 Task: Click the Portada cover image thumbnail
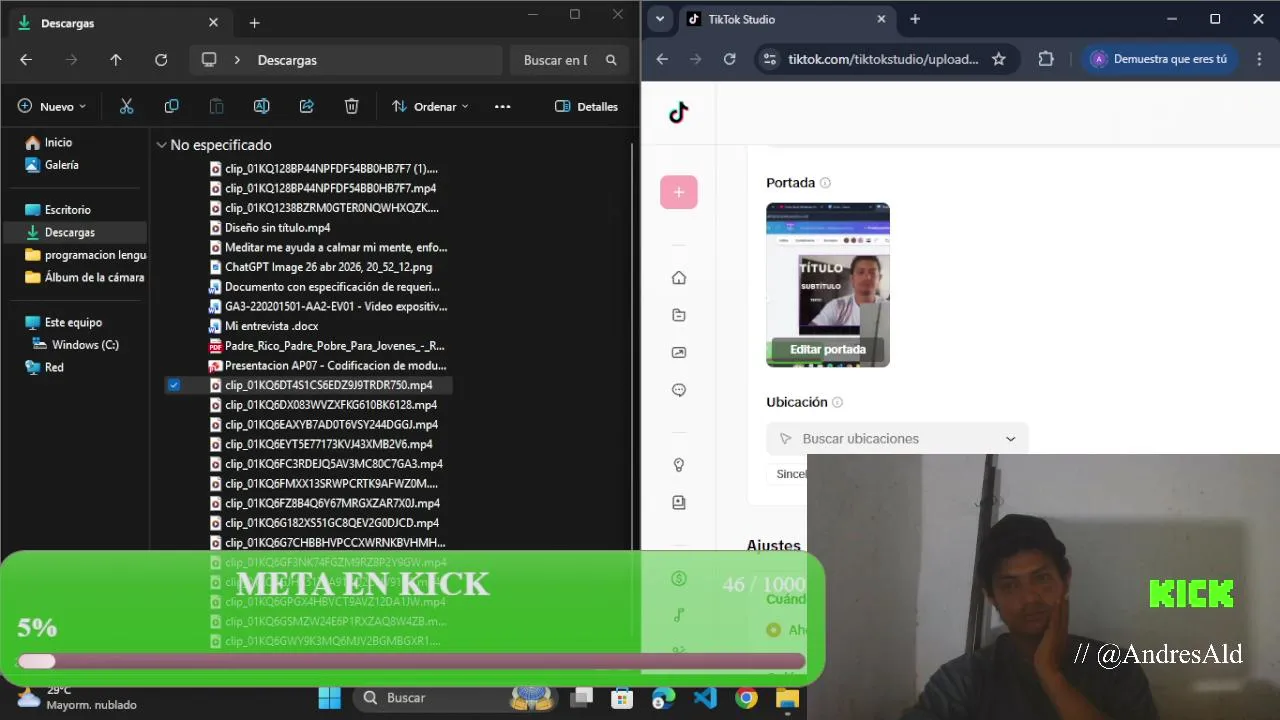point(828,285)
